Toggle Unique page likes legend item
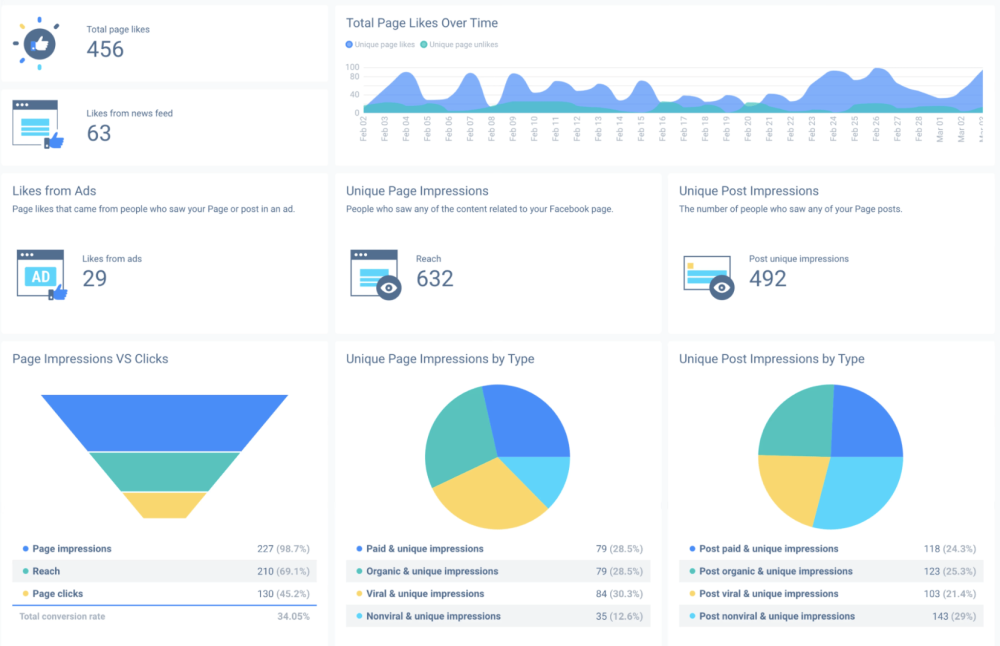Screen dimensions: 1000x646 (381, 44)
